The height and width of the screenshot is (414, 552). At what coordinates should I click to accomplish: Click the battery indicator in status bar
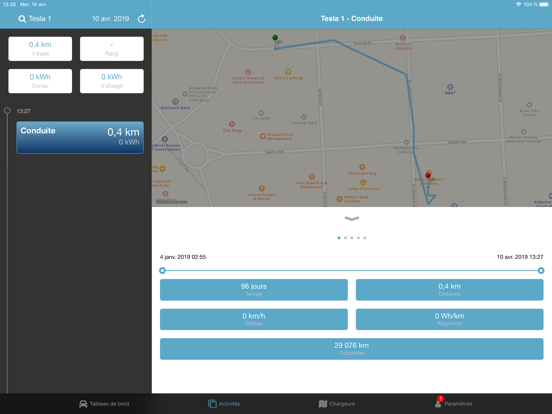coord(544,4)
